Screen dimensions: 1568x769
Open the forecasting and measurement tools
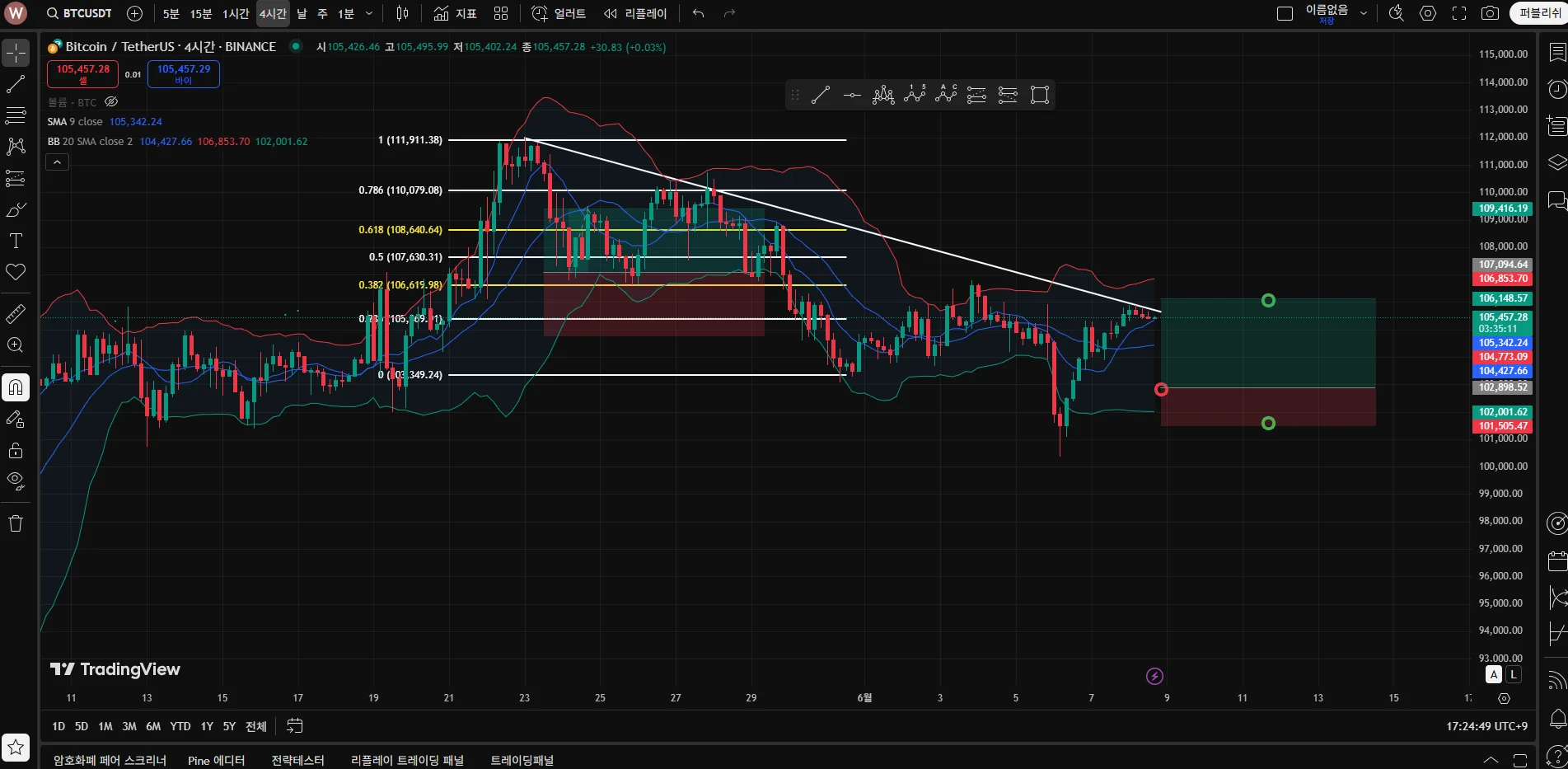click(x=16, y=178)
